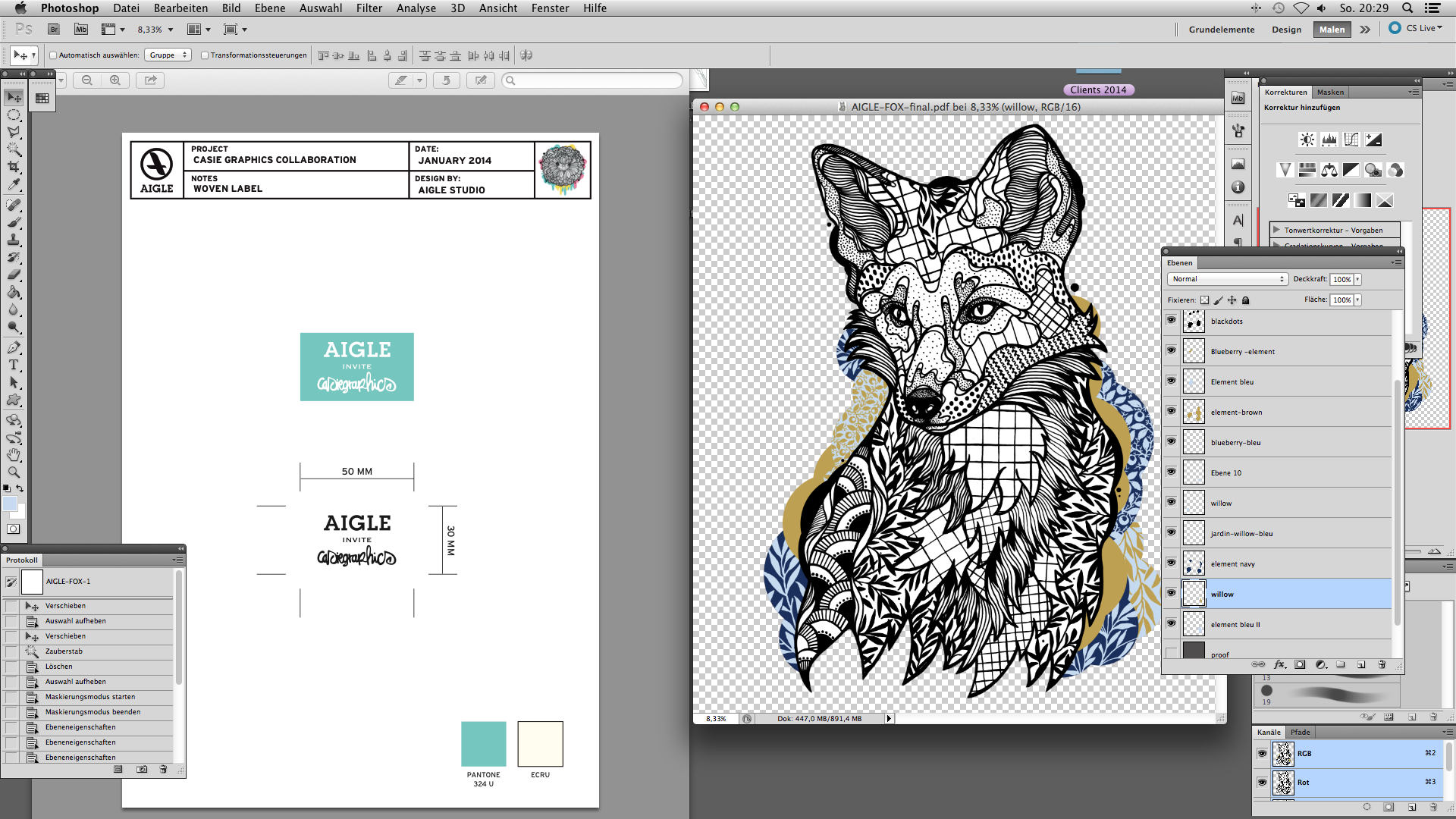Click the background color swatch
1456x819 pixels.
click(20, 512)
